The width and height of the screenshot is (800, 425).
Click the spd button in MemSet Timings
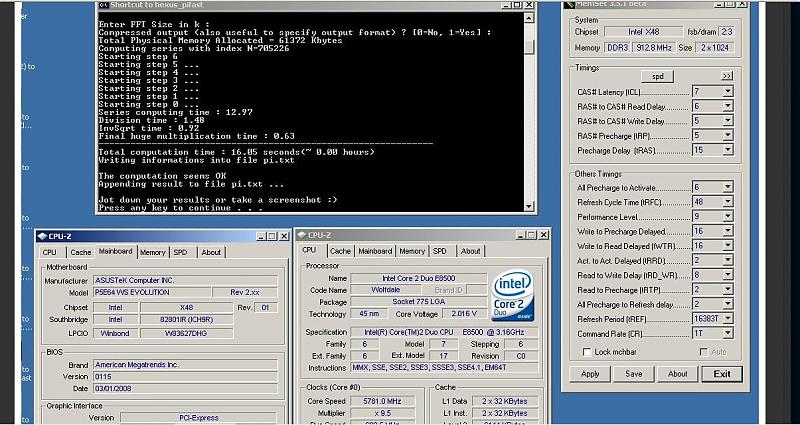[658, 77]
